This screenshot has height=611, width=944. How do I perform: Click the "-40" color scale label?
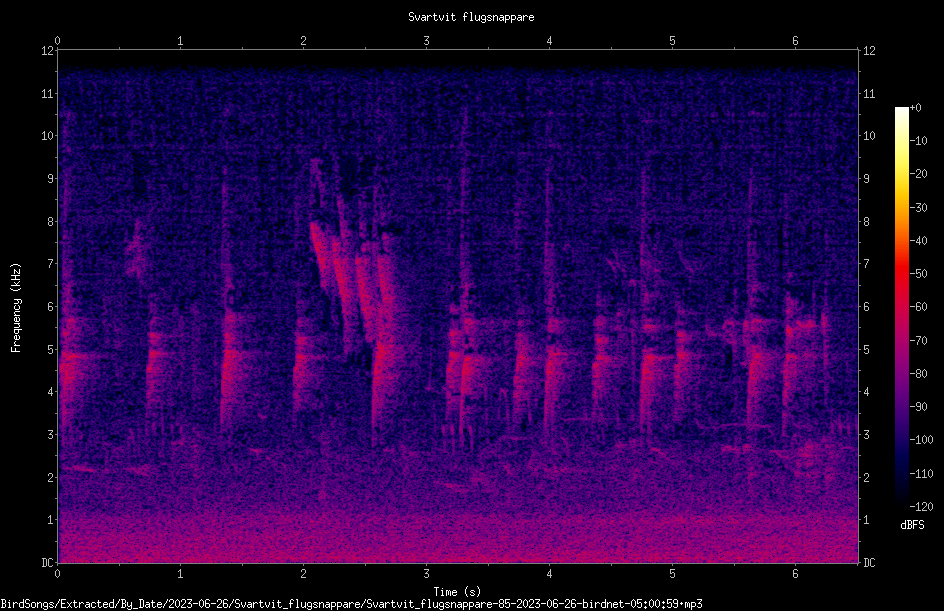click(919, 241)
